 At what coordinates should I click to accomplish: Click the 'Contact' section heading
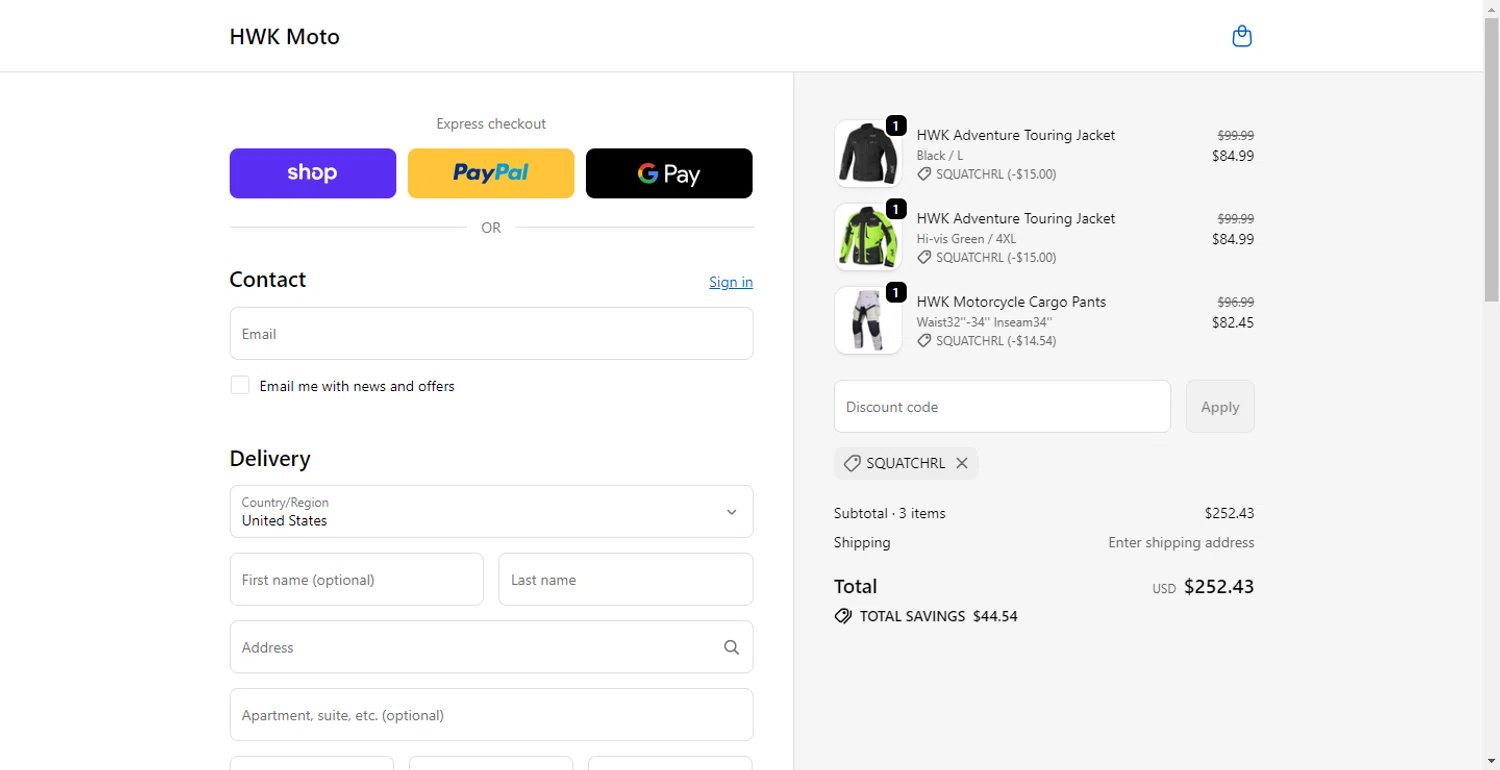coord(268,280)
